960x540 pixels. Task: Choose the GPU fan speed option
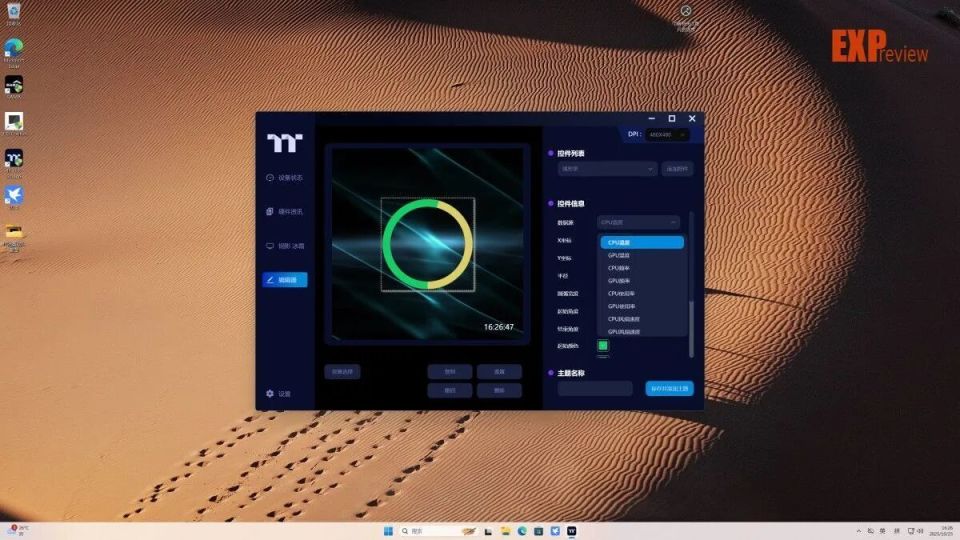[x=642, y=331]
